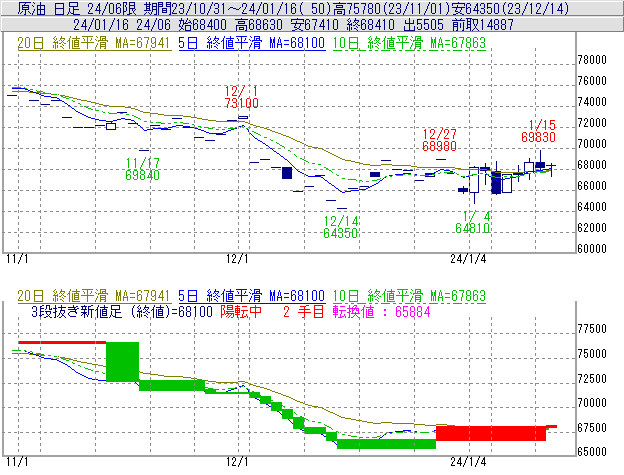Click the 77500 axis label on the lower chart
The height and width of the screenshot is (475, 624).
coord(592,329)
